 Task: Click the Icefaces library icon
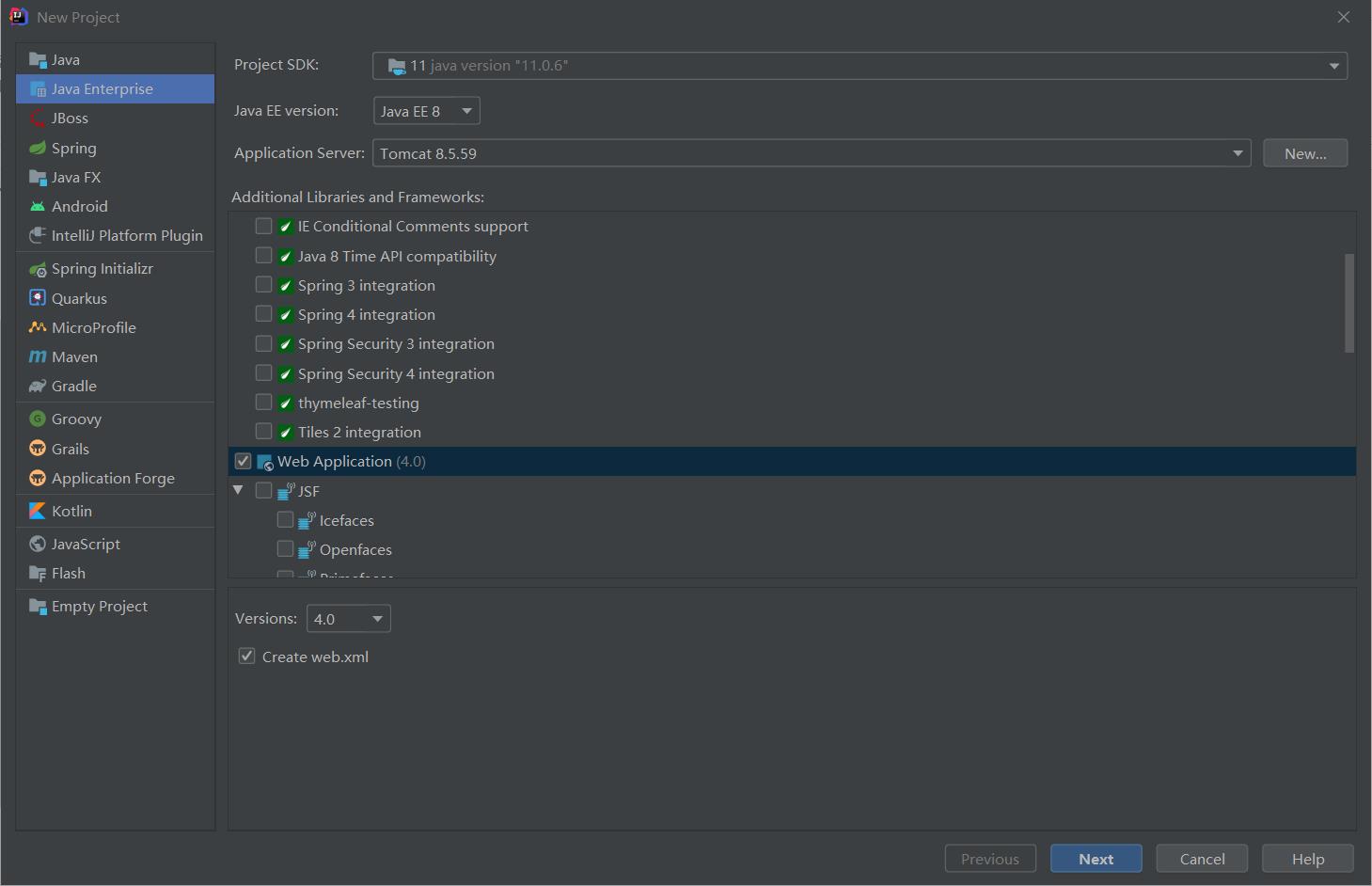point(307,520)
